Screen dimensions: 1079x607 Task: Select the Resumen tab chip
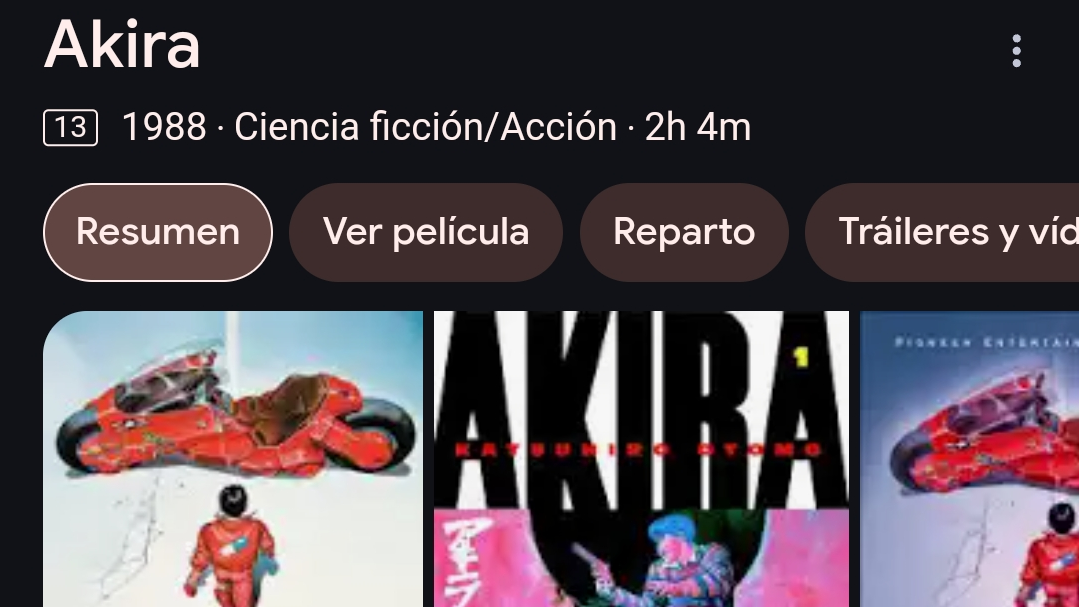click(x=158, y=232)
